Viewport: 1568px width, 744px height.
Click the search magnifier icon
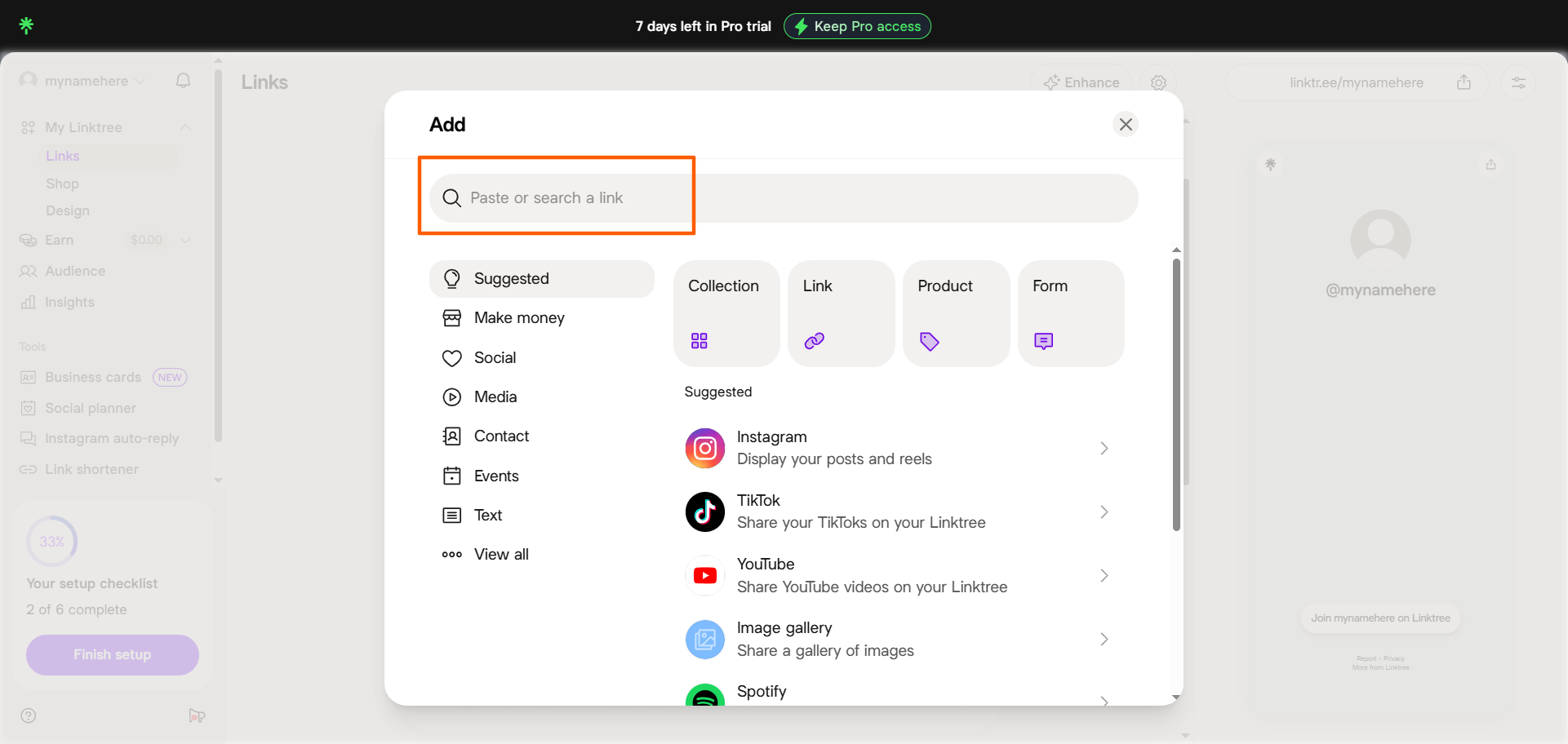click(x=452, y=198)
